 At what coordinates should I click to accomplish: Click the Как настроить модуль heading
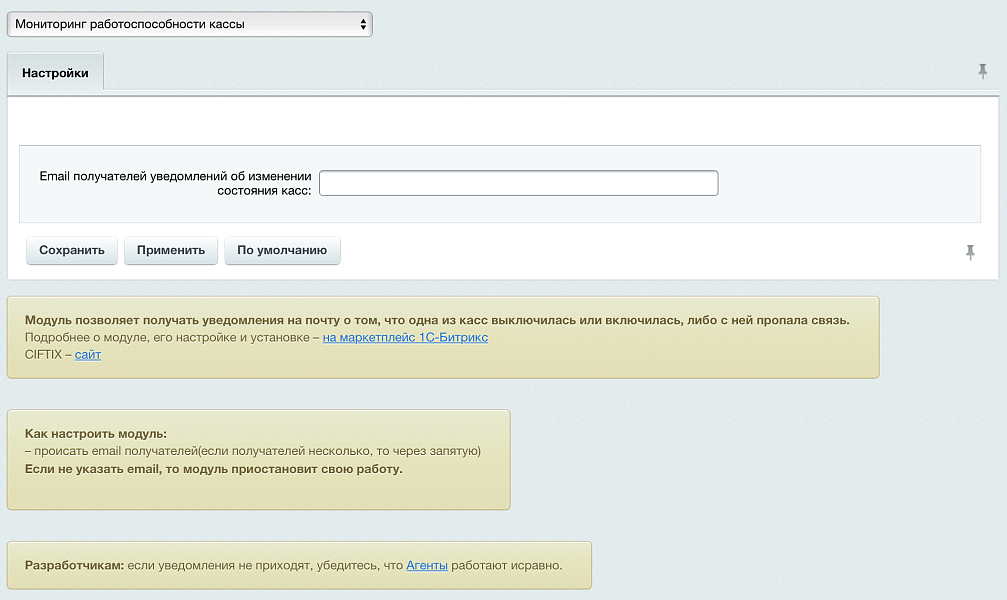tap(96, 434)
